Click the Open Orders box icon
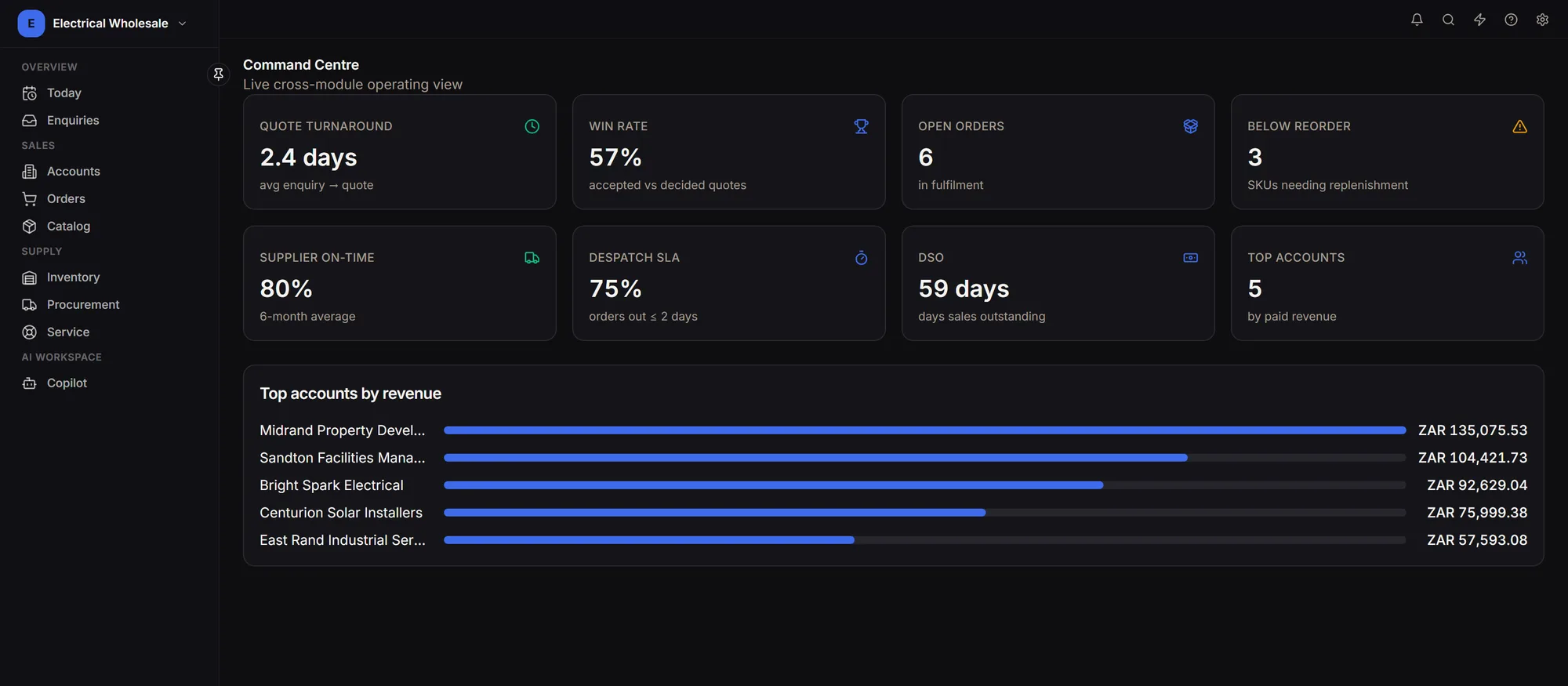Image resolution: width=1568 pixels, height=686 pixels. [x=1190, y=126]
